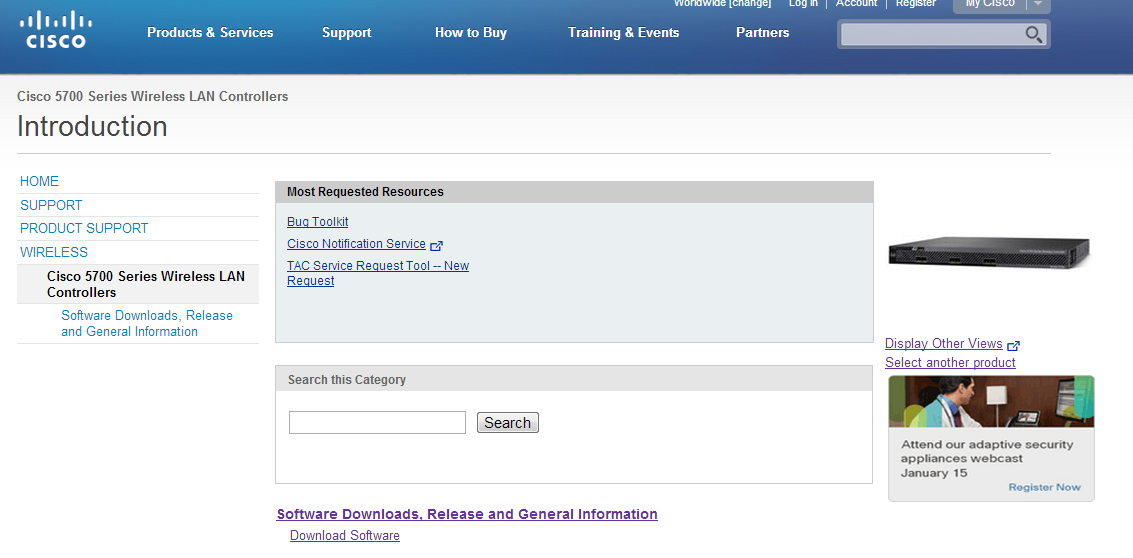Click the Account link
Viewport: 1133px width, 558px height.
pyautogui.click(x=856, y=4)
